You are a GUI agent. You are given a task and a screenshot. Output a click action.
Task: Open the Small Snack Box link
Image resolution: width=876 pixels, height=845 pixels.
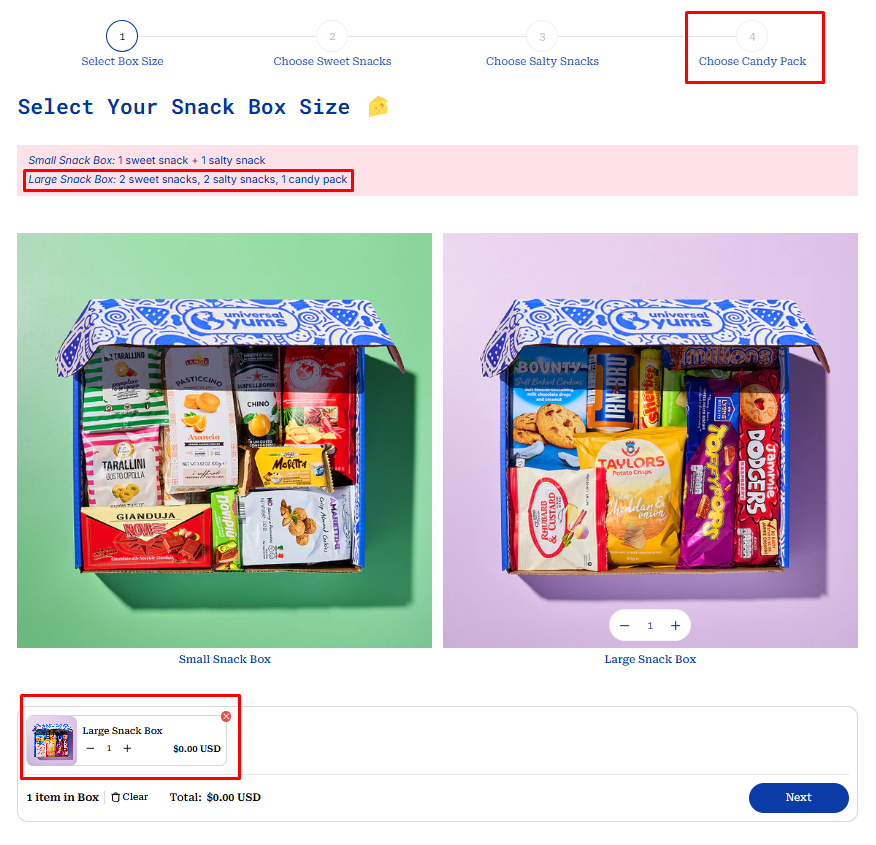(x=225, y=659)
